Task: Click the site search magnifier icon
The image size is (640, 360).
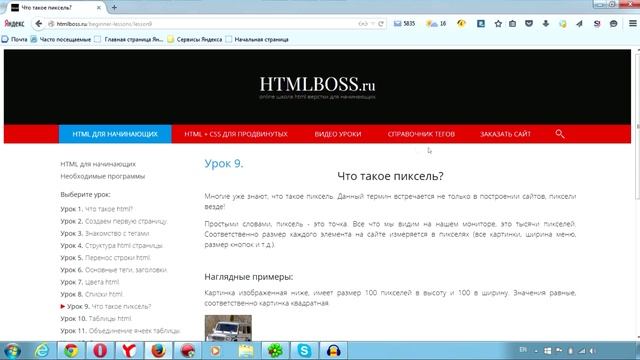Action: click(x=560, y=134)
